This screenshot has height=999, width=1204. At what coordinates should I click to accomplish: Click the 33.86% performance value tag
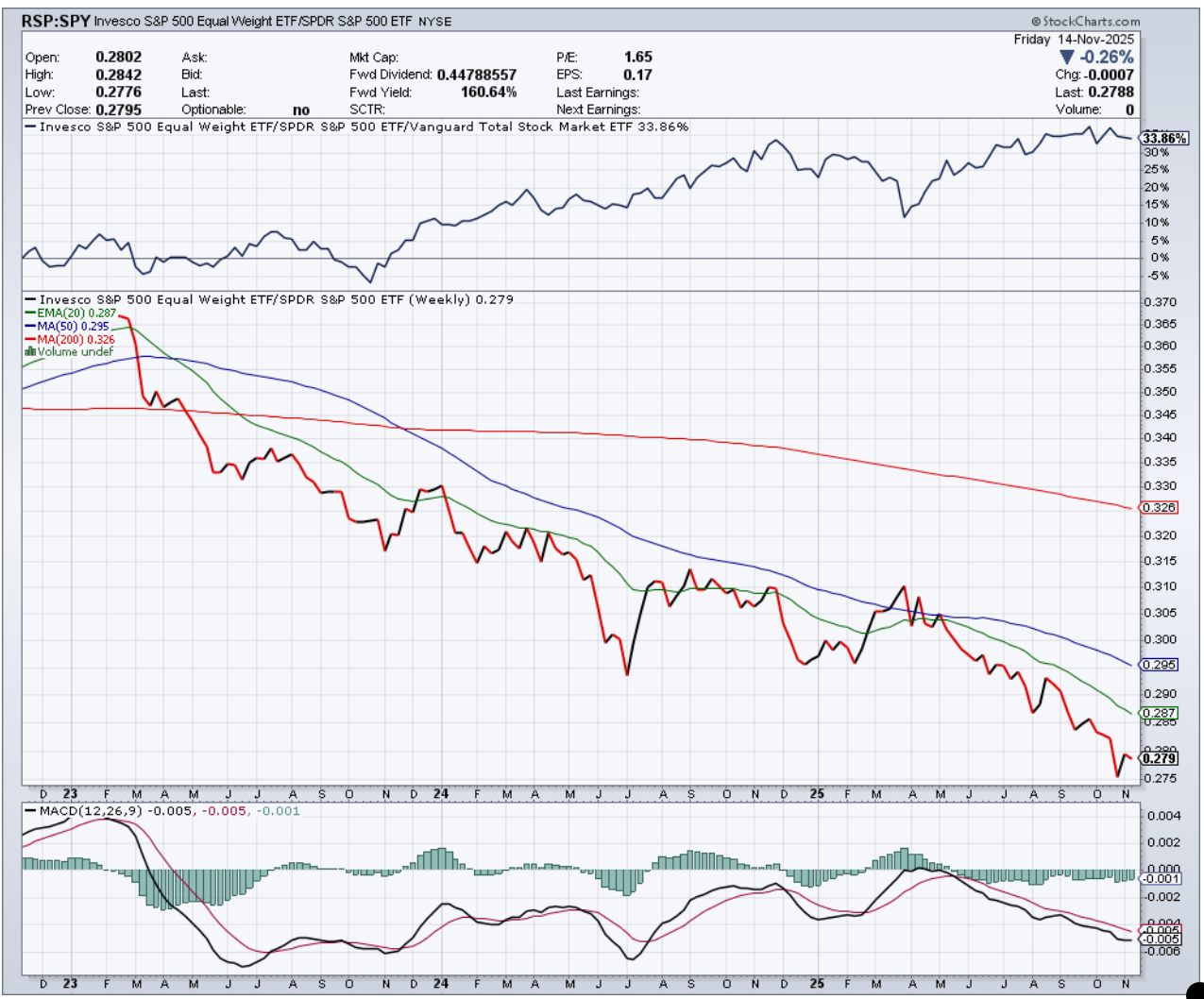[x=1164, y=139]
